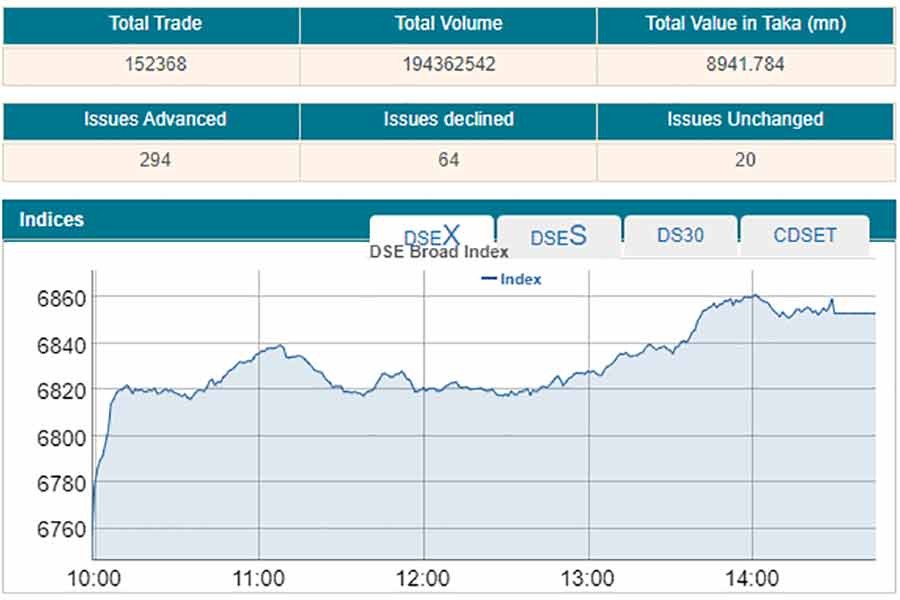Click the issues declined count 64
Viewport: 900px width, 600px height.
[x=448, y=160]
